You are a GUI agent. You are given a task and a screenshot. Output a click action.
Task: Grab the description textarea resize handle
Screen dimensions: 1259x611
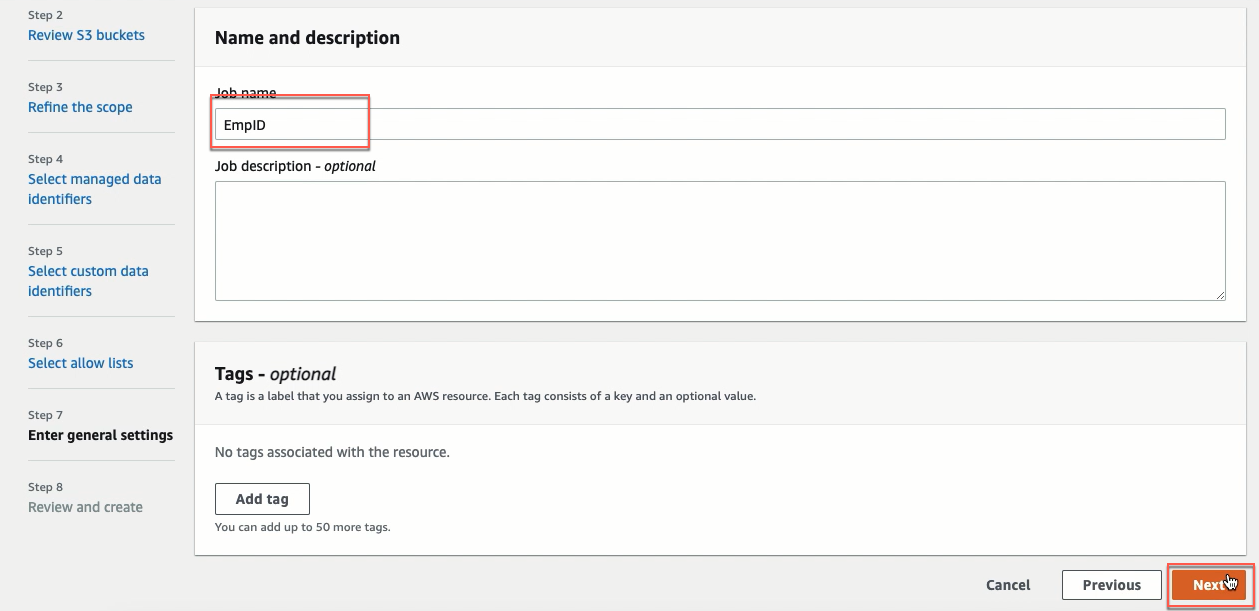tap(1220, 294)
